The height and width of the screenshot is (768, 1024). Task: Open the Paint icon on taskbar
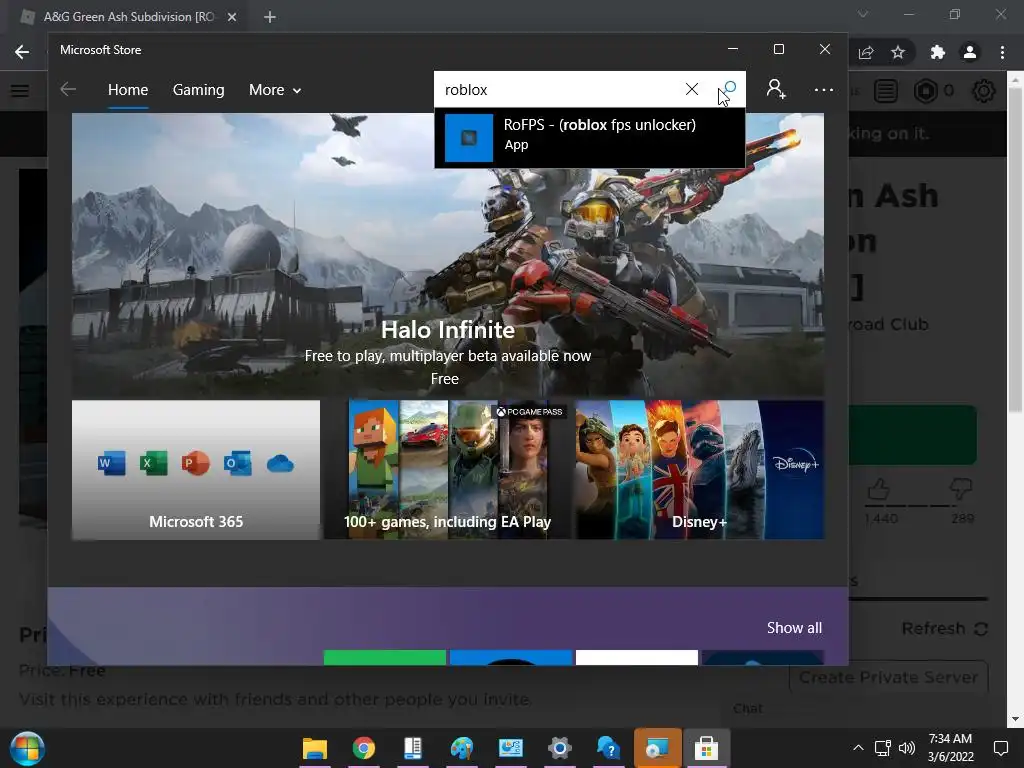click(462, 748)
